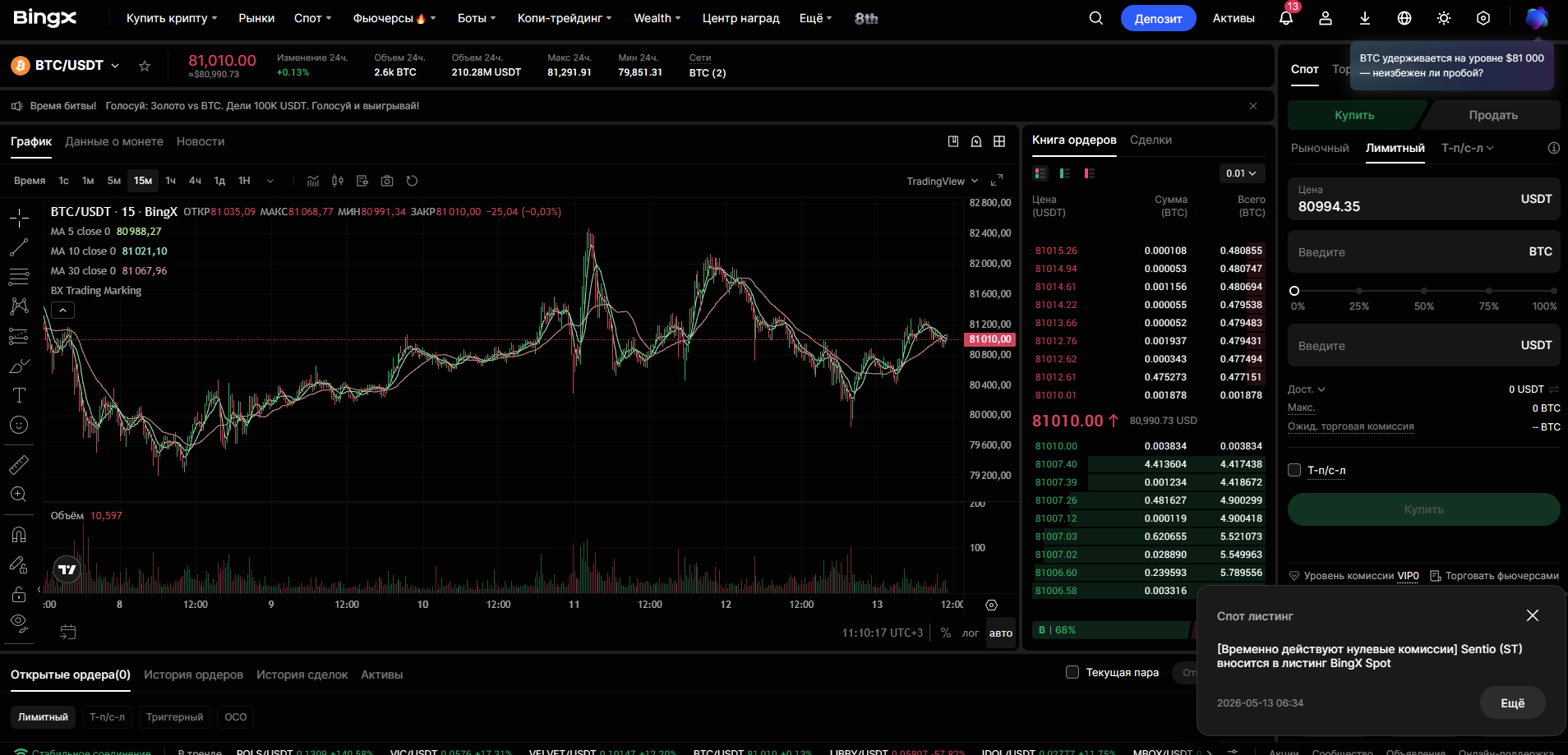The width and height of the screenshot is (1568, 755).
Task: Expand the Дост. balance dropdown
Action: coord(1307,389)
